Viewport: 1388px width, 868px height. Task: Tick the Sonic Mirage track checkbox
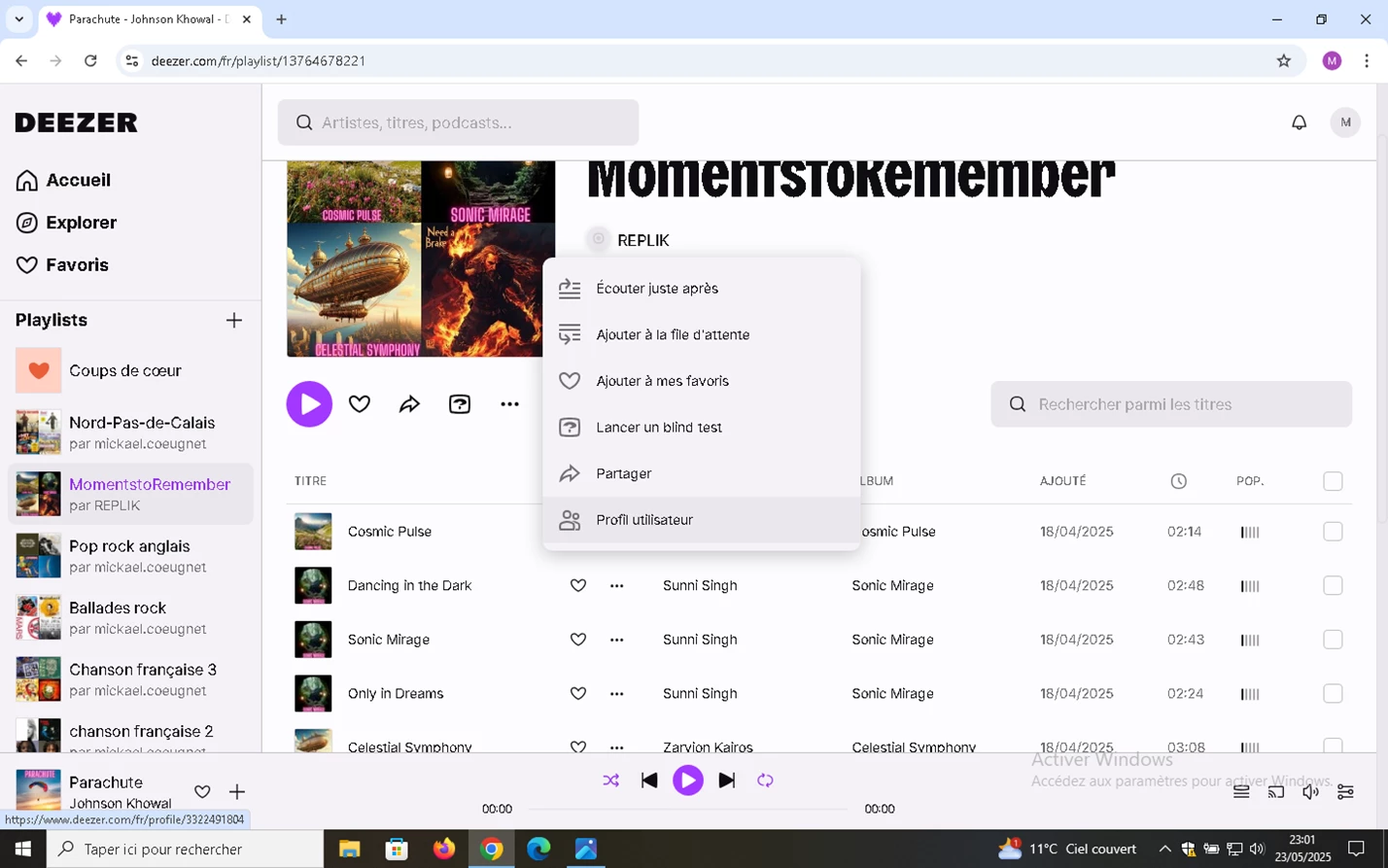coord(1333,640)
